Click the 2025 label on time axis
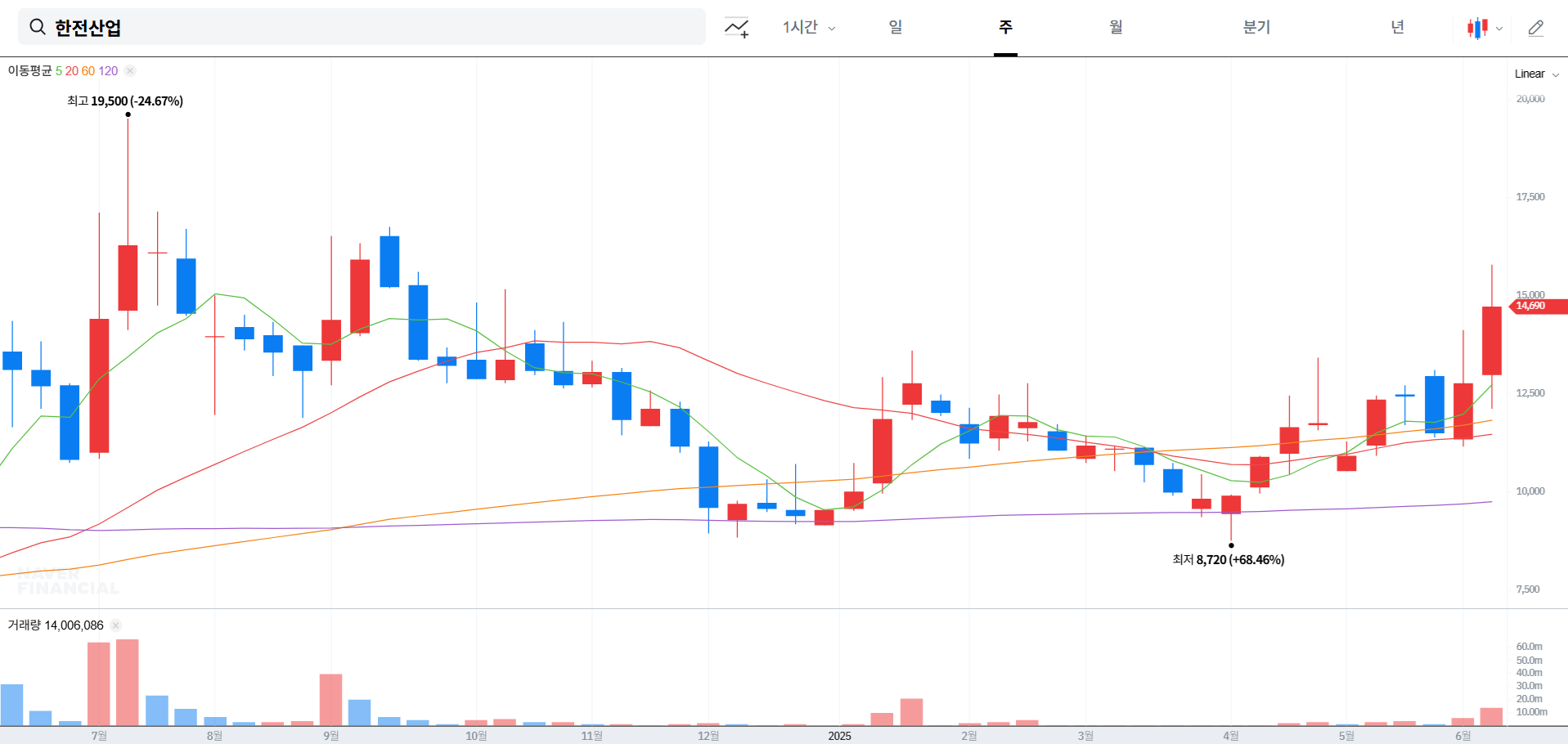This screenshot has height=744, width=1568. click(x=839, y=736)
